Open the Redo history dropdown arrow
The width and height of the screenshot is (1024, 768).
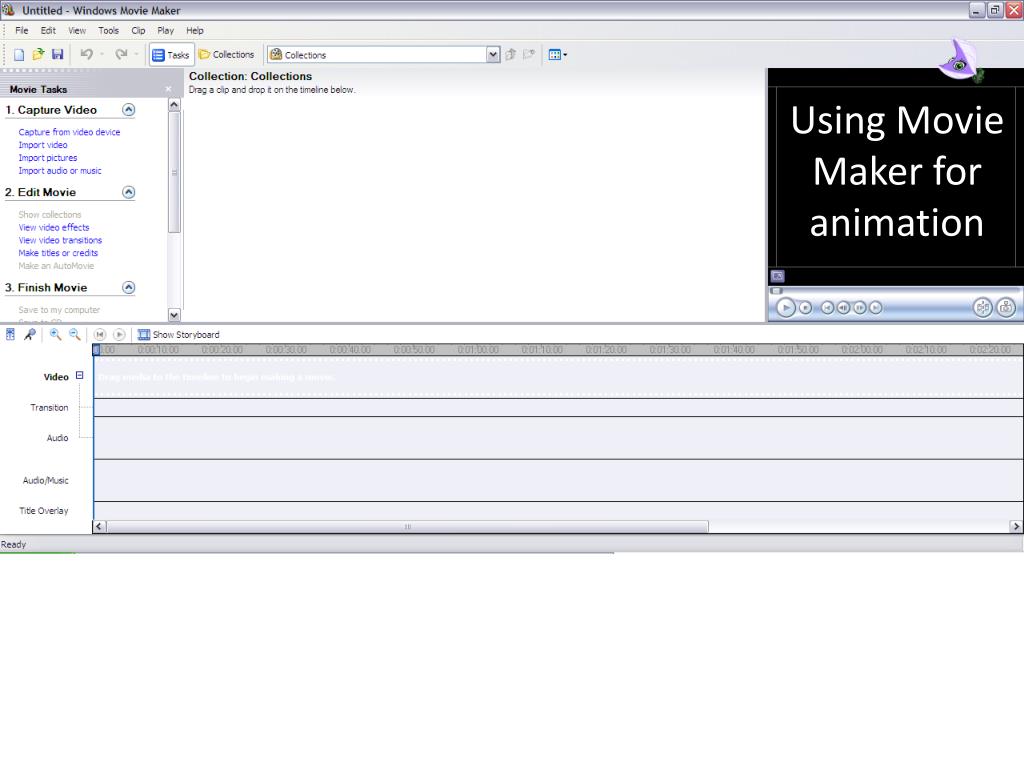pyautogui.click(x=136, y=55)
